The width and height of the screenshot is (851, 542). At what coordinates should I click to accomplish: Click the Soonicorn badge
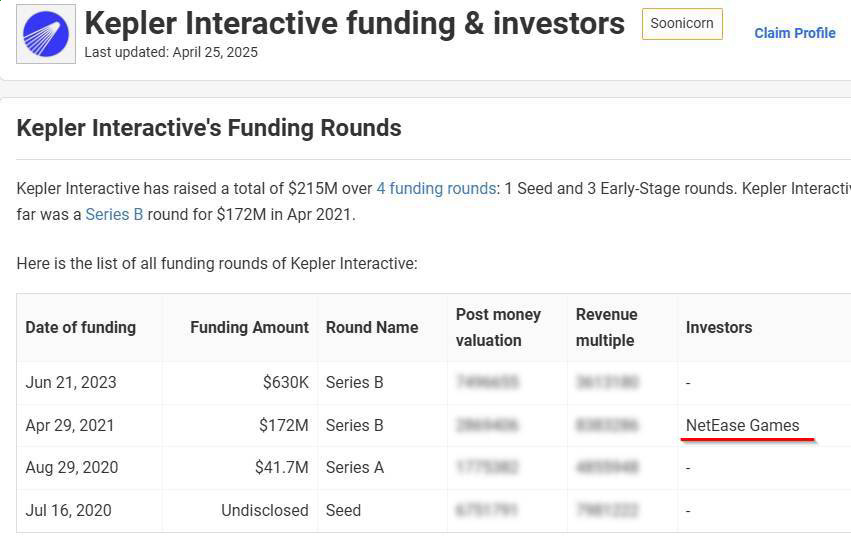tap(682, 24)
